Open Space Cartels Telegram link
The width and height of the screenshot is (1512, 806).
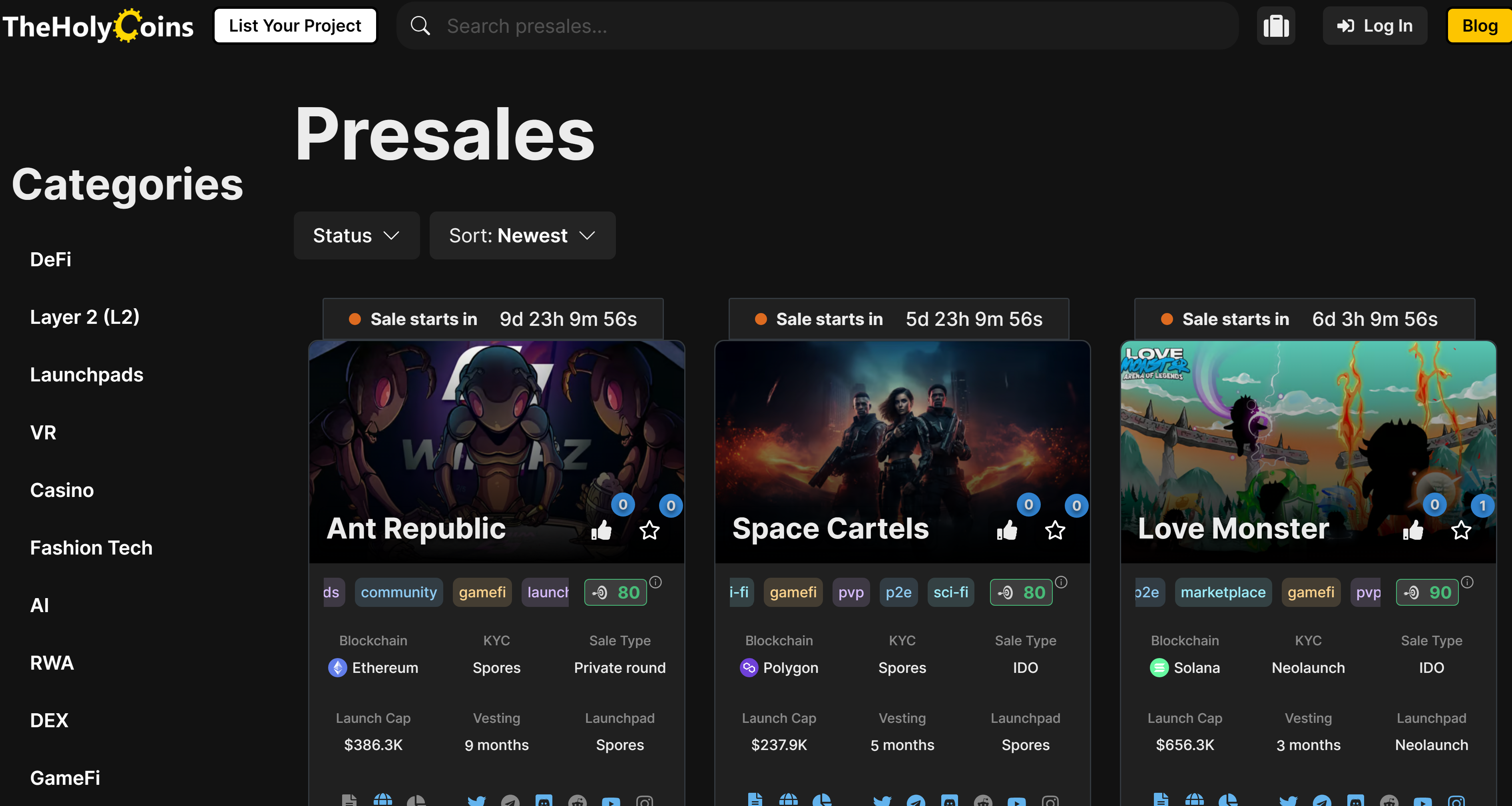tap(916, 801)
